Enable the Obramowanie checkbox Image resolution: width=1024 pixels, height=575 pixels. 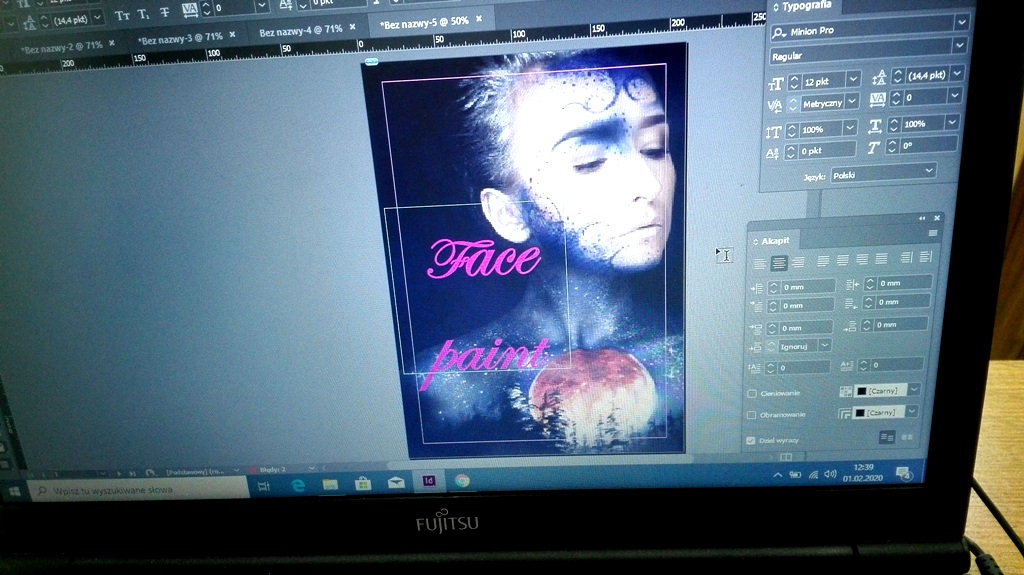(x=751, y=415)
